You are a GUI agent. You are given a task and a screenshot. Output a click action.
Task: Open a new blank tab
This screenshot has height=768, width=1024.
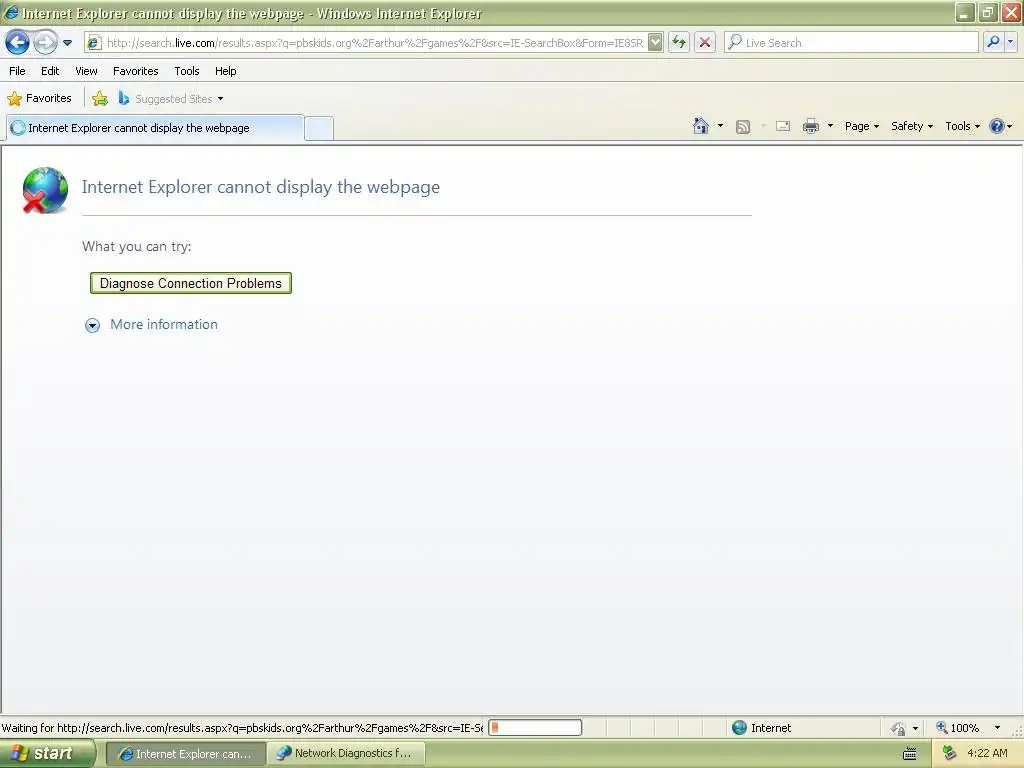(x=319, y=128)
